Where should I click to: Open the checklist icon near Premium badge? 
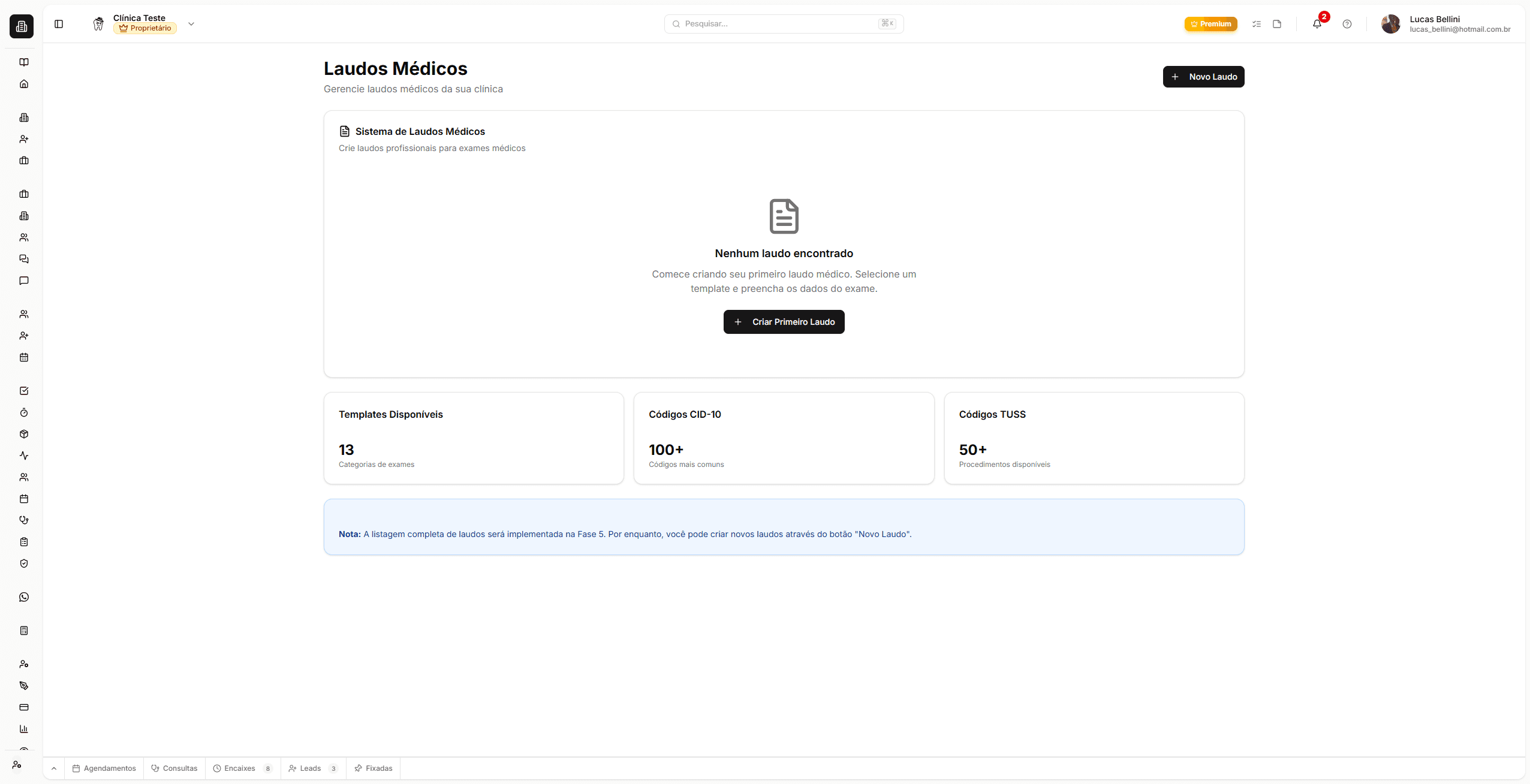click(1256, 24)
